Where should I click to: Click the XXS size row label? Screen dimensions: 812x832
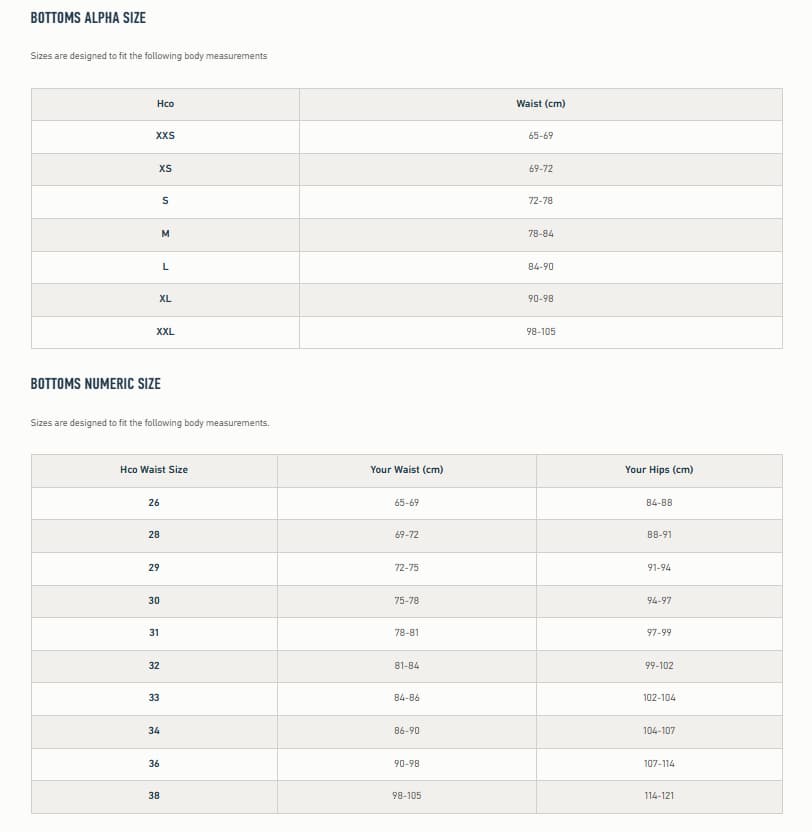click(165, 136)
